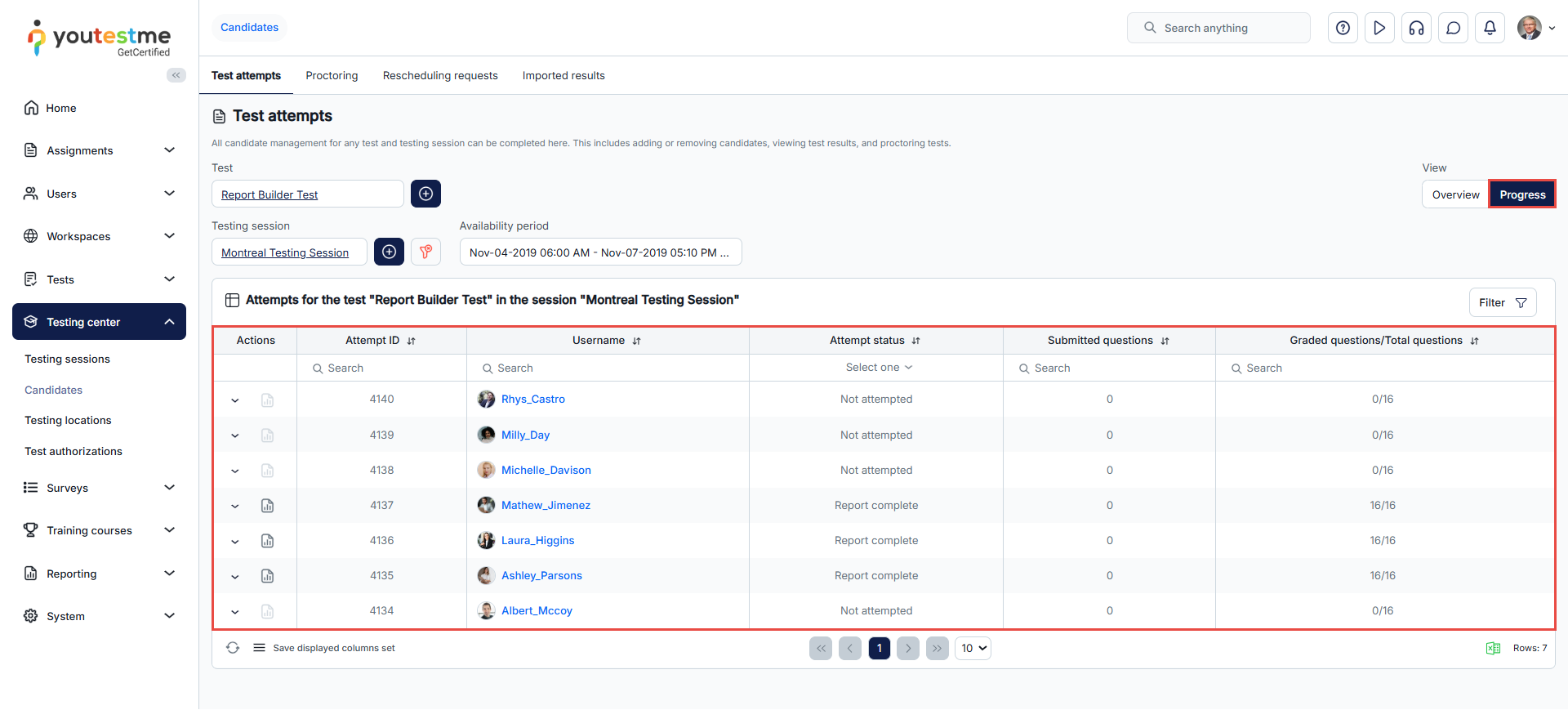Click the headset support icon

coord(1416,28)
